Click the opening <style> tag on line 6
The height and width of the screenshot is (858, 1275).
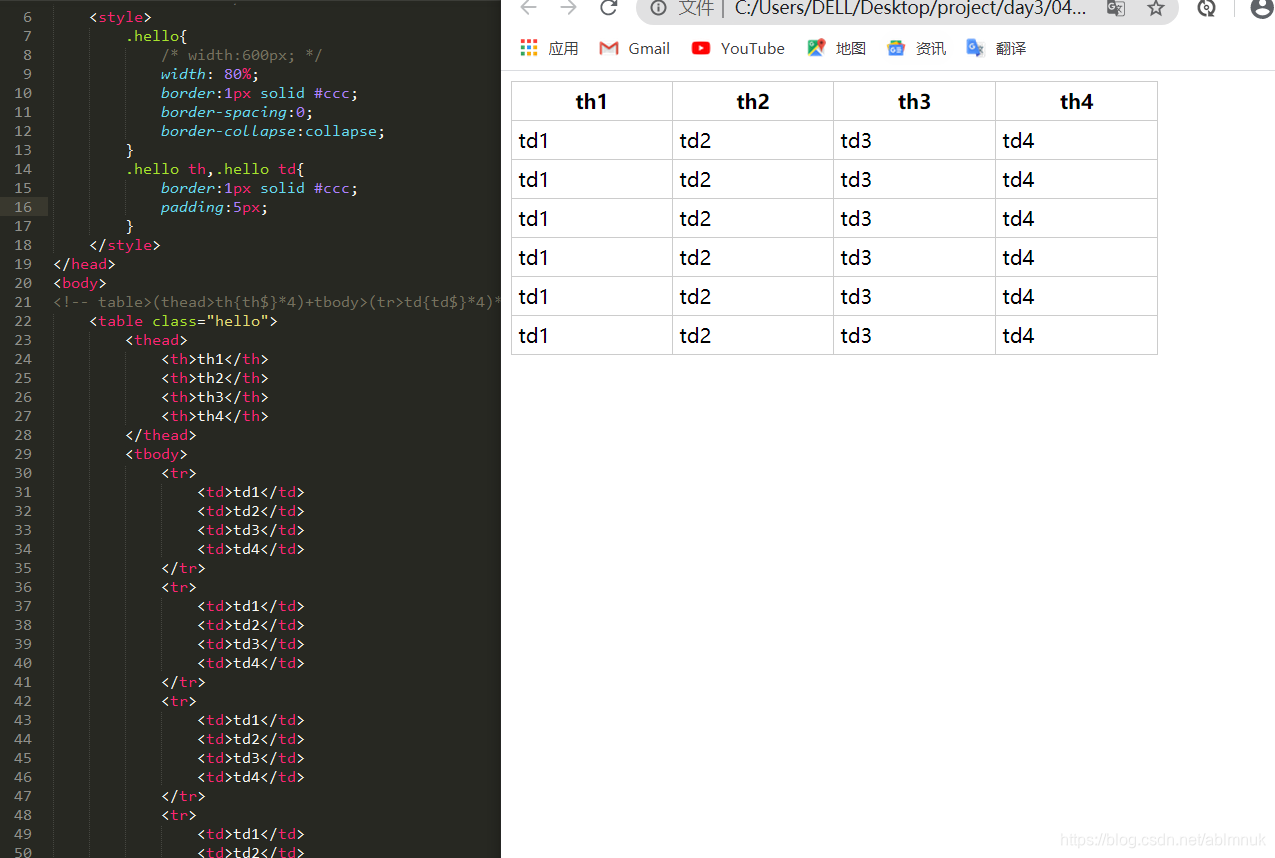pos(120,17)
